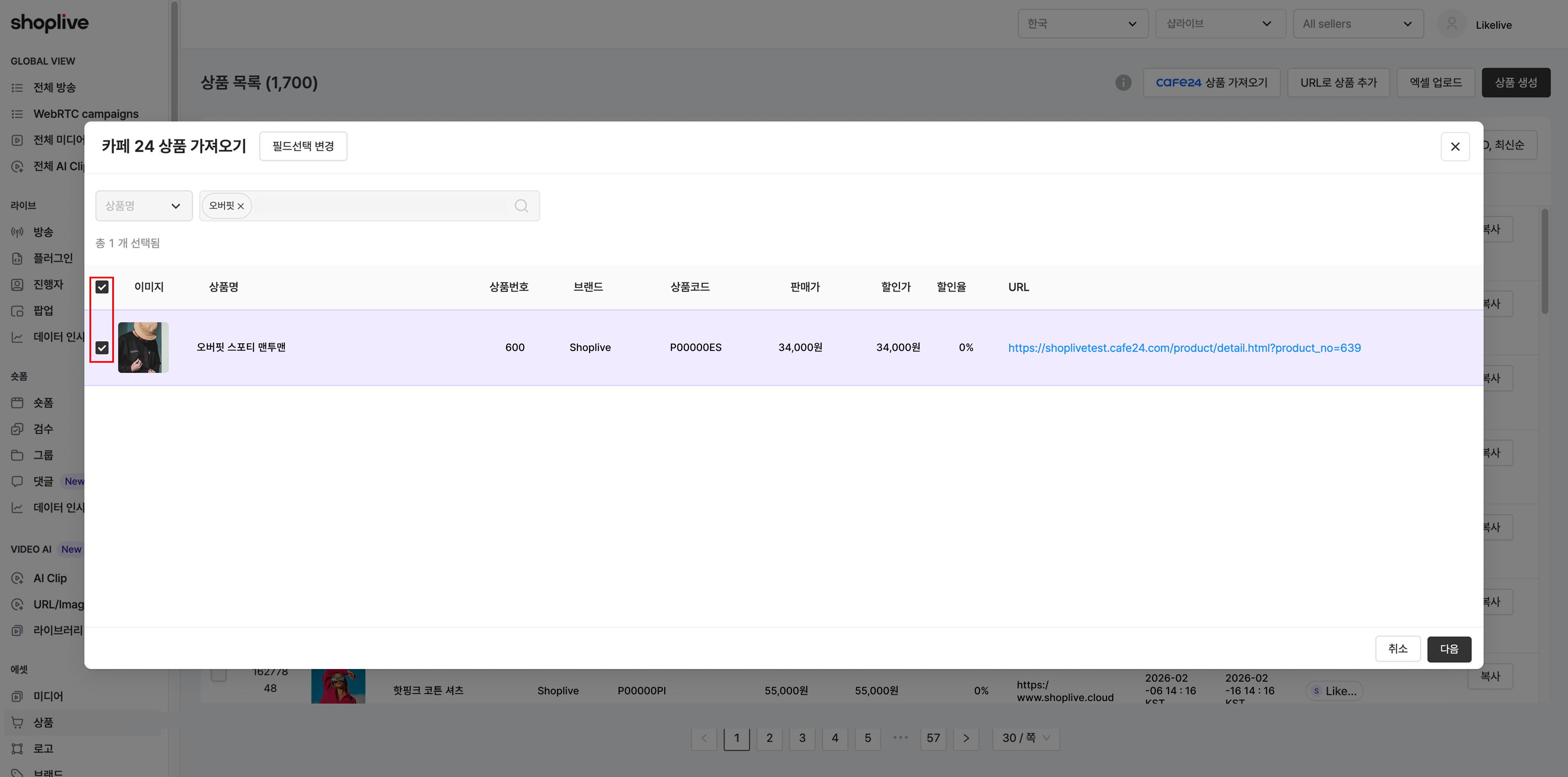Check the 핫핑크 코튼 셔츠 row checkbox

[219, 674]
